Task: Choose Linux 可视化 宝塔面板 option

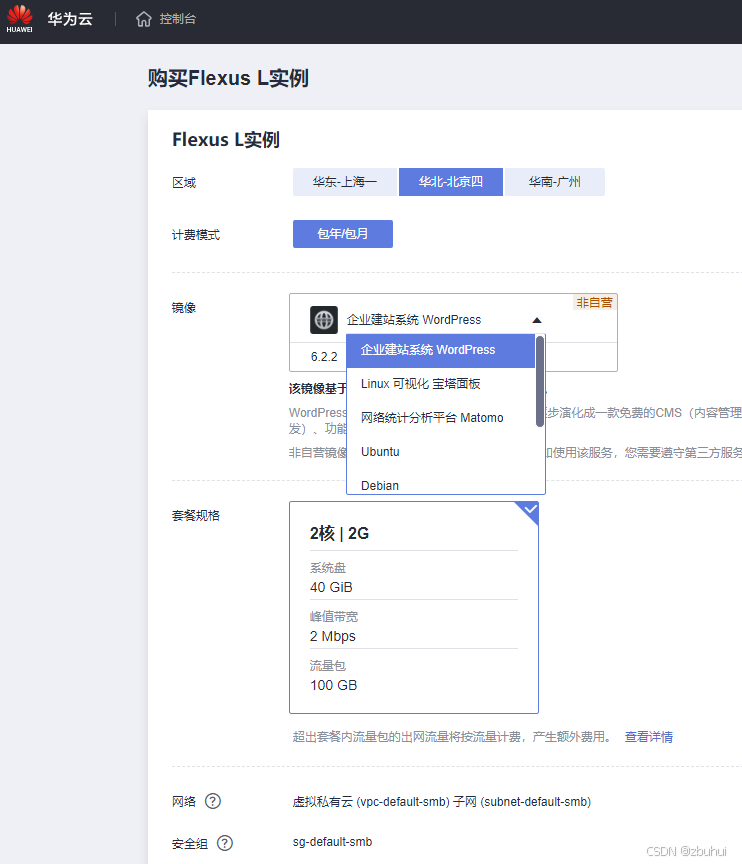Action: pyautogui.click(x=441, y=384)
